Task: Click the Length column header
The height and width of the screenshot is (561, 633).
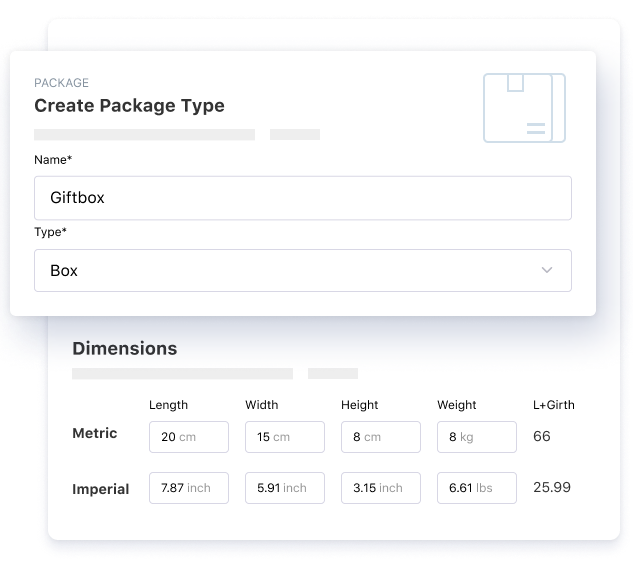Action: [x=168, y=405]
